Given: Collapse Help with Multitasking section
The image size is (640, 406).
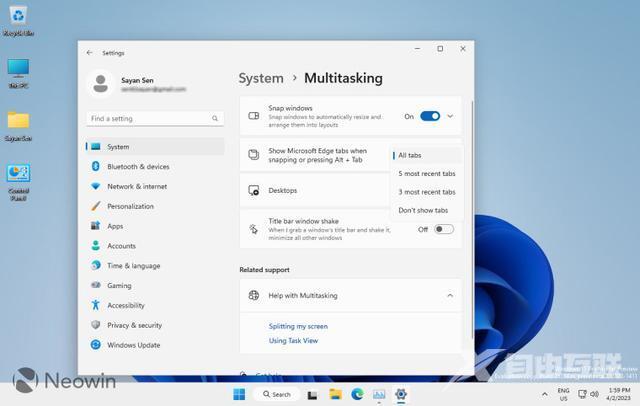Looking at the screenshot, I should [x=450, y=295].
